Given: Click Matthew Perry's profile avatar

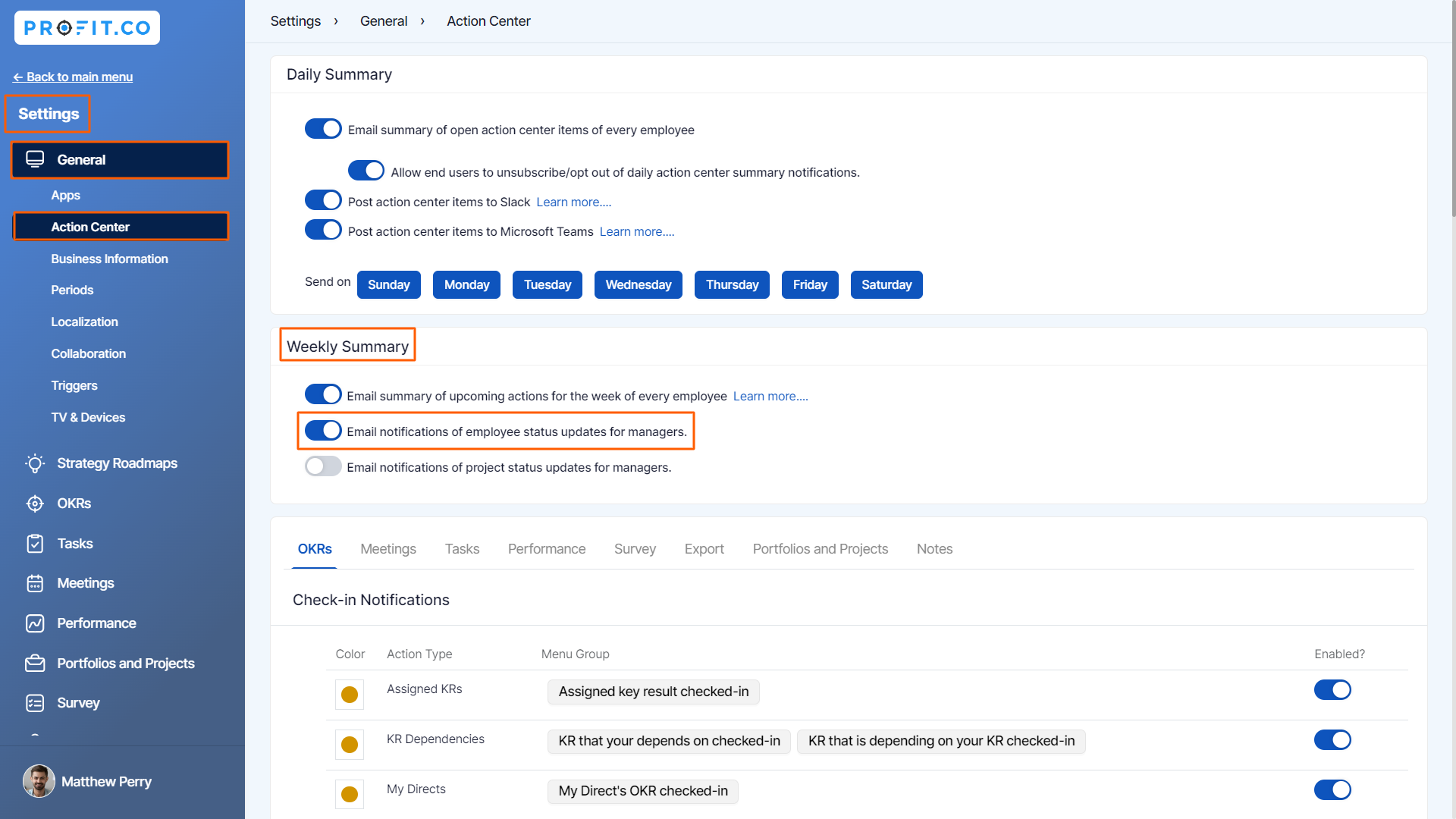Looking at the screenshot, I should [x=39, y=781].
